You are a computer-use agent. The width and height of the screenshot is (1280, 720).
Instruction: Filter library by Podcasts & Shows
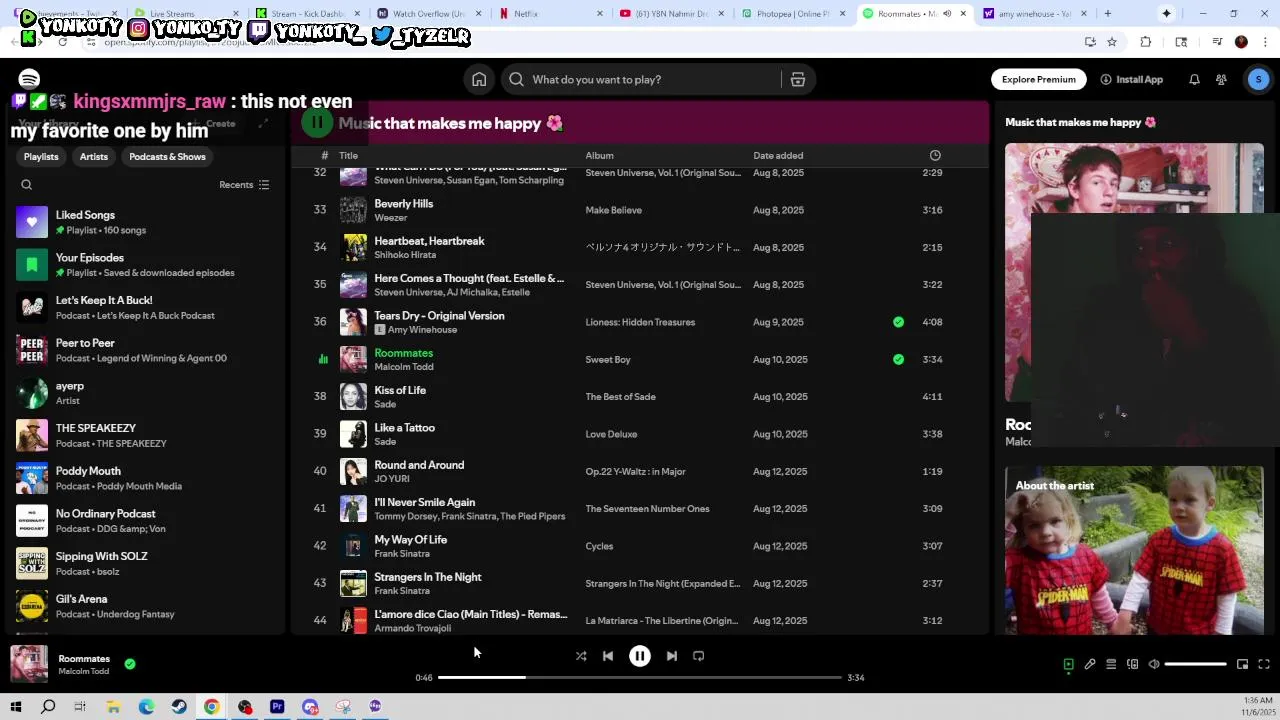click(167, 157)
